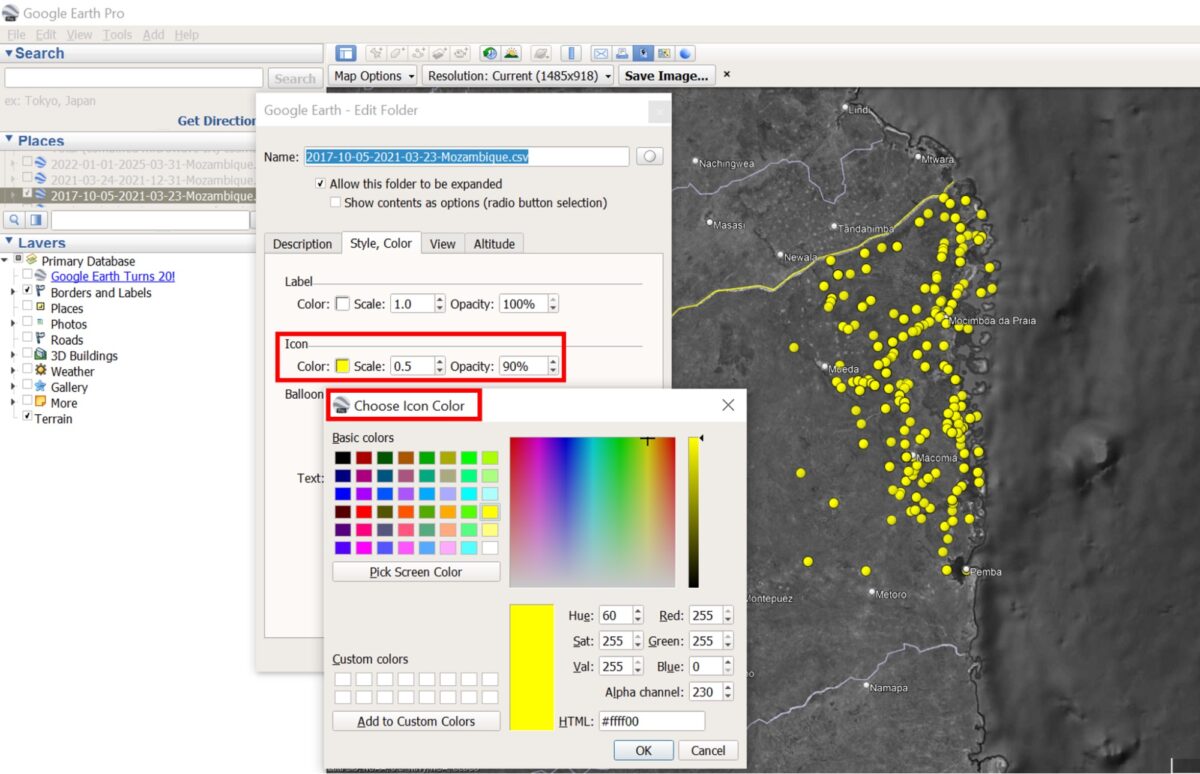Select the ruler tool icon
Screen dimensions: 1200x774
click(x=571, y=54)
